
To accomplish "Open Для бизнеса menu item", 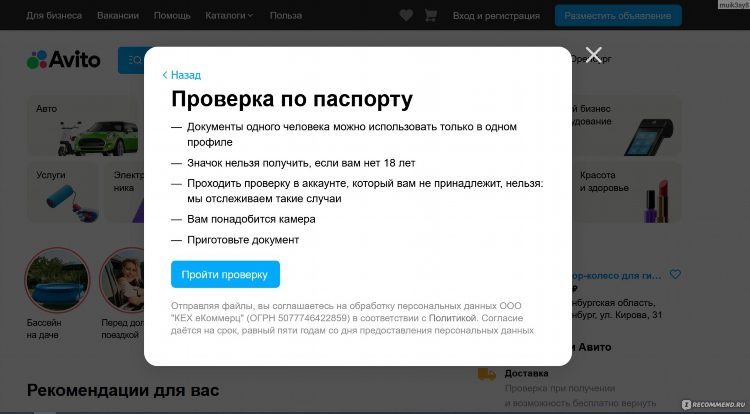I will pos(54,16).
